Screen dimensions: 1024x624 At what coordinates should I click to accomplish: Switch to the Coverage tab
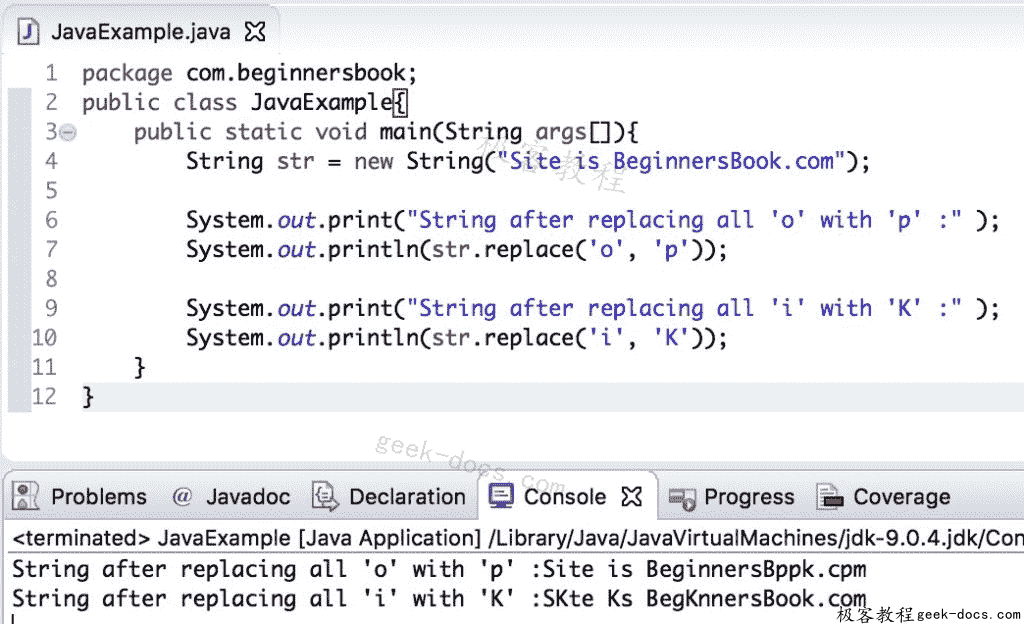(x=901, y=496)
